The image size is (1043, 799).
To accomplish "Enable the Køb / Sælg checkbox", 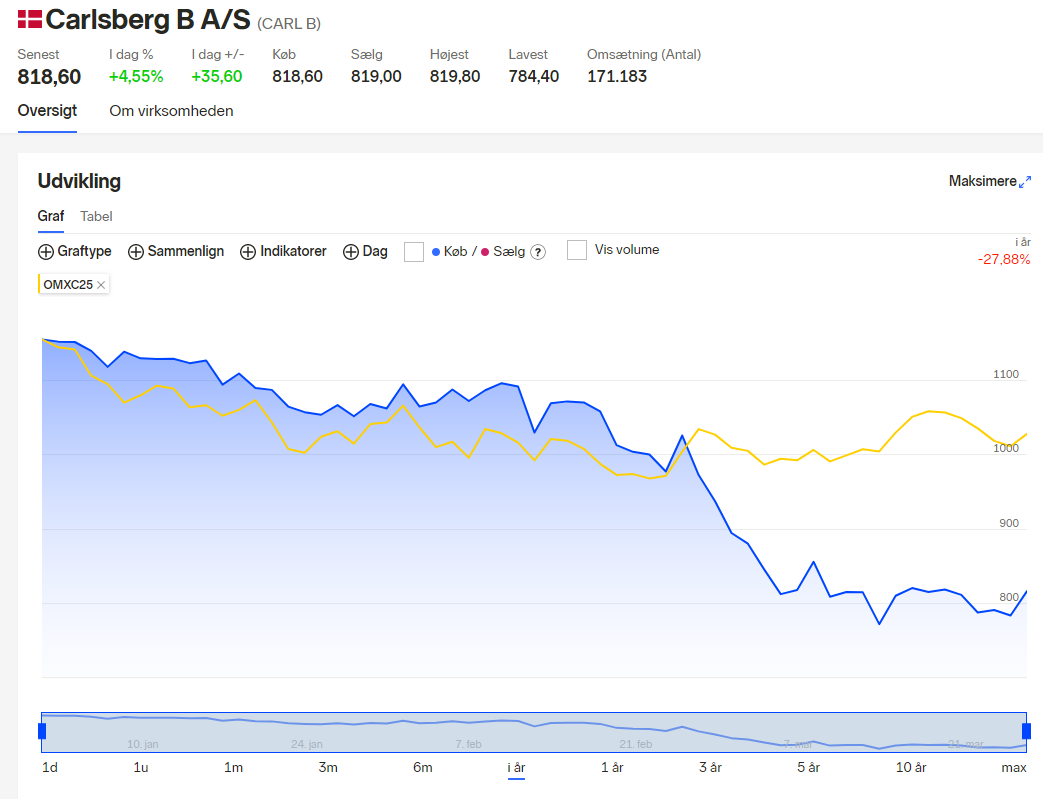I will click(x=414, y=251).
